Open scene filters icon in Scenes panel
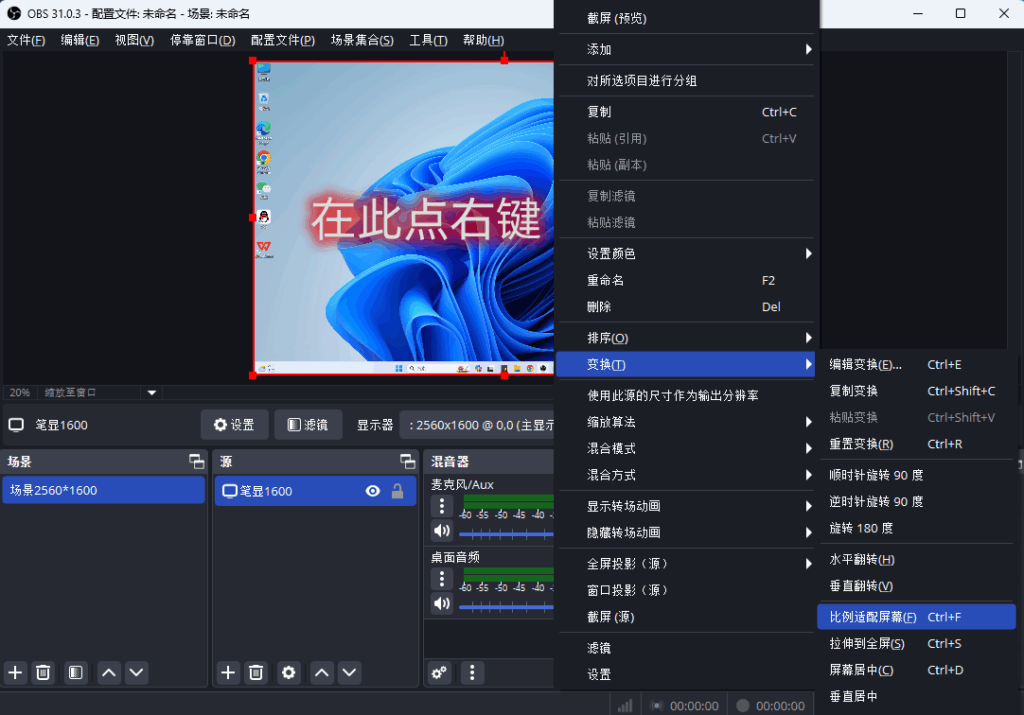Viewport: 1024px width, 715px height. 76,673
